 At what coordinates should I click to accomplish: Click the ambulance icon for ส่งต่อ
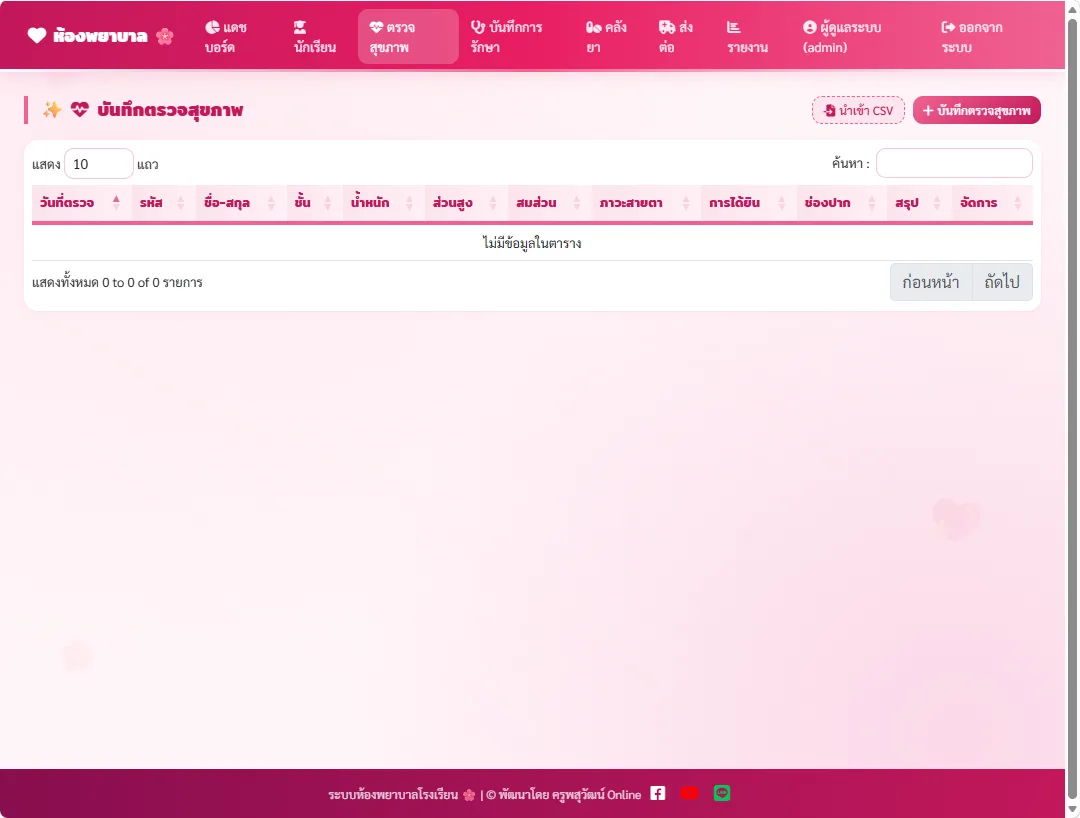[x=667, y=28]
